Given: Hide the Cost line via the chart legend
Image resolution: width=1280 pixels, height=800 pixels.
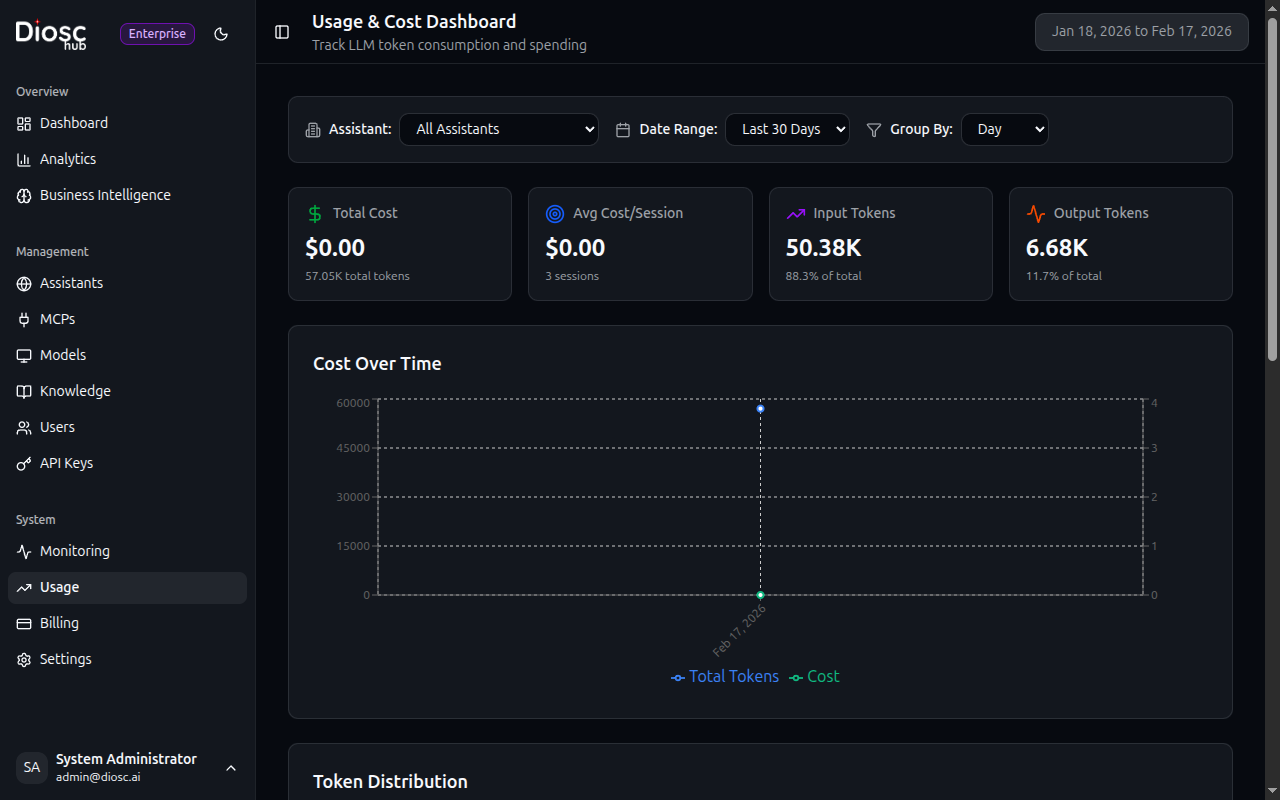Looking at the screenshot, I should [x=813, y=677].
